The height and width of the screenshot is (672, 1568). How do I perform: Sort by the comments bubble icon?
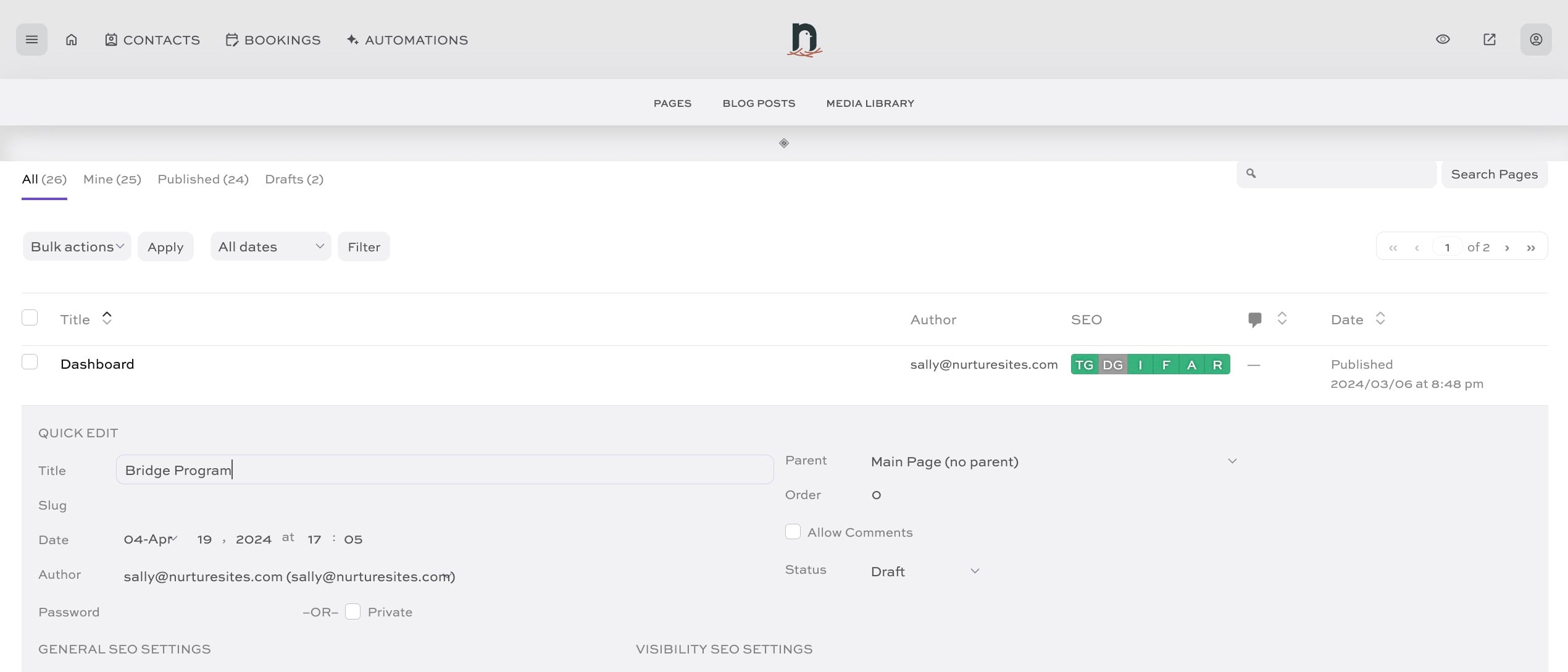1254,319
